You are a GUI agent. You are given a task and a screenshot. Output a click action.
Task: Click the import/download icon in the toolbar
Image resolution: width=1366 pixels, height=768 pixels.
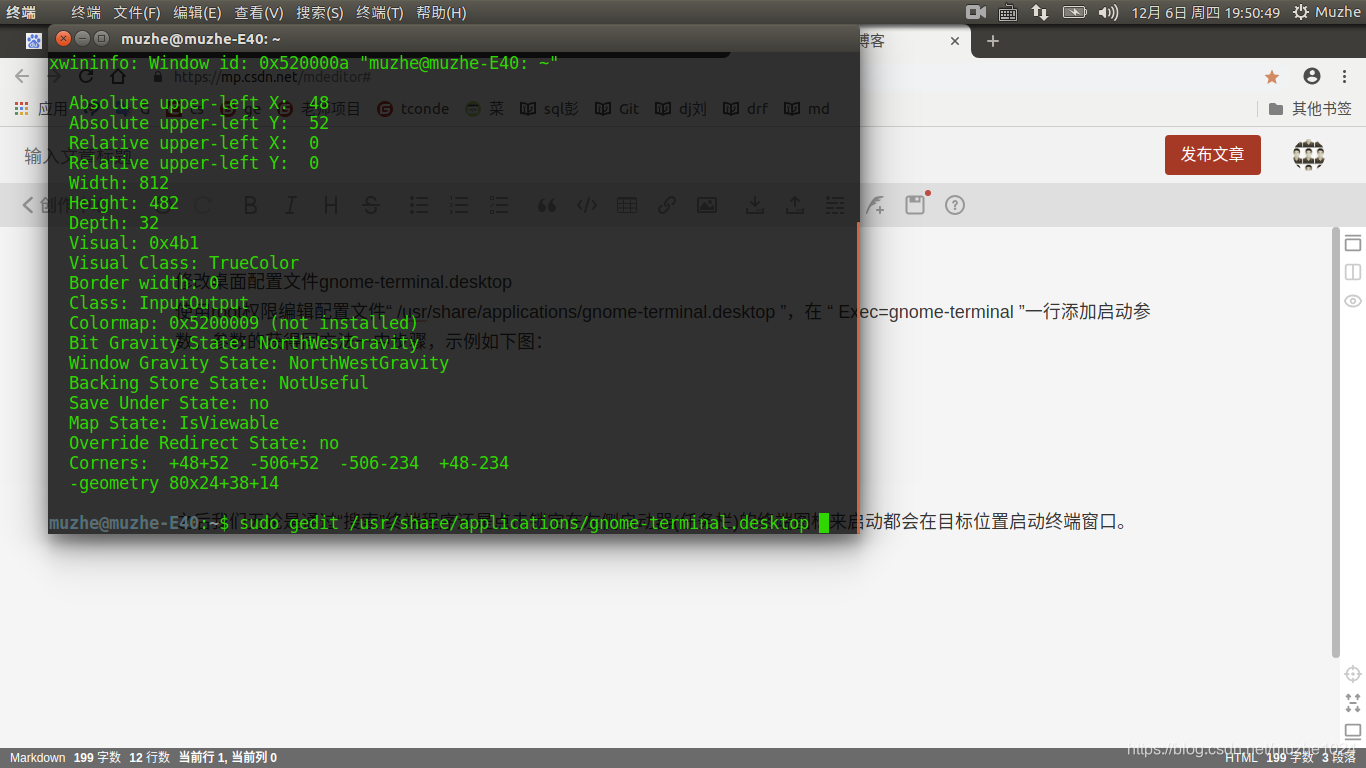click(x=755, y=205)
